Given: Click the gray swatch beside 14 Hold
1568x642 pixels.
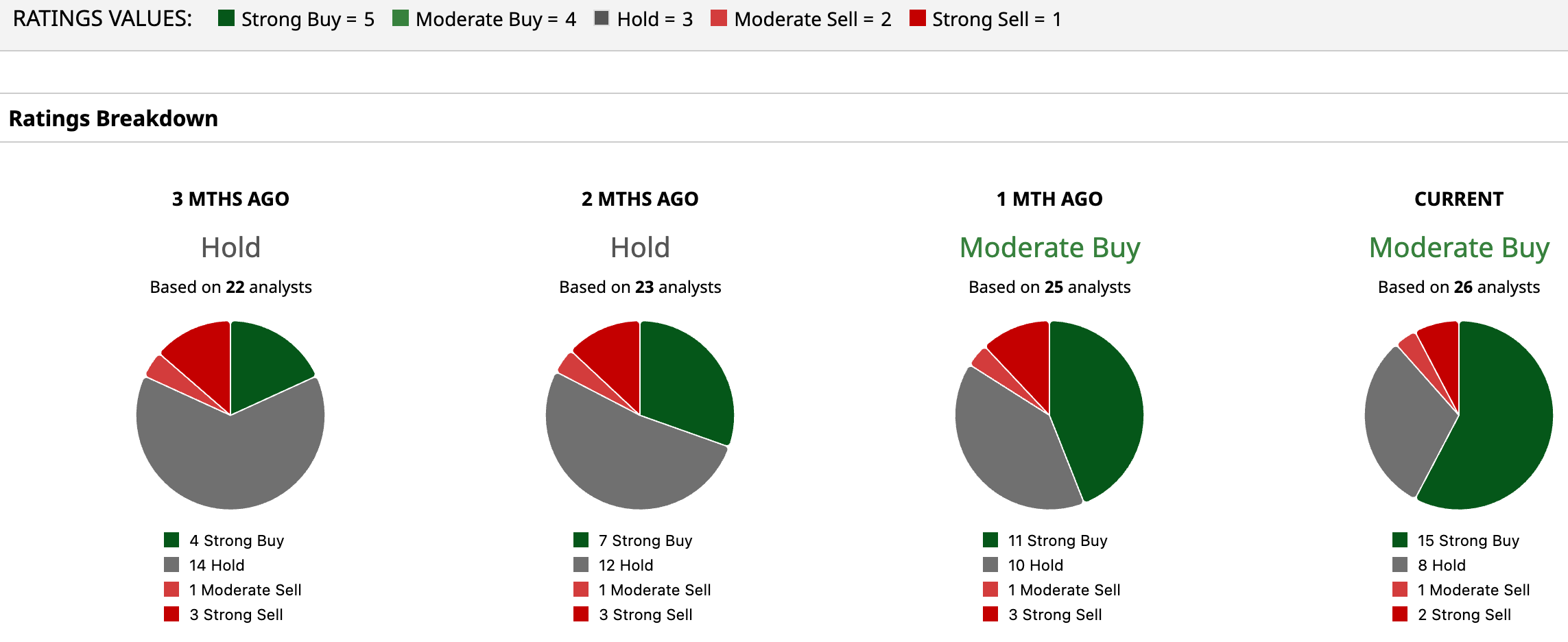Looking at the screenshot, I should click(x=171, y=565).
